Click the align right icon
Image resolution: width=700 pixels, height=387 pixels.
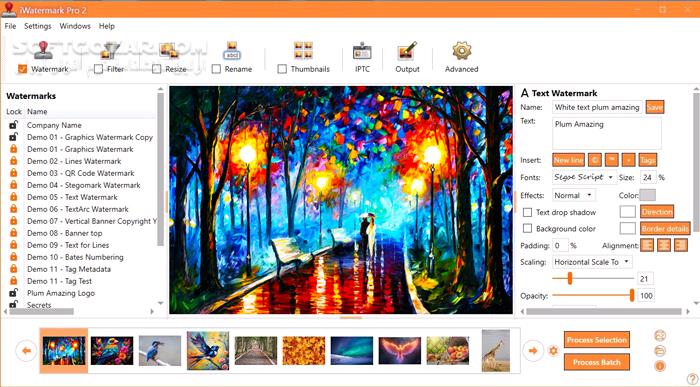click(681, 245)
